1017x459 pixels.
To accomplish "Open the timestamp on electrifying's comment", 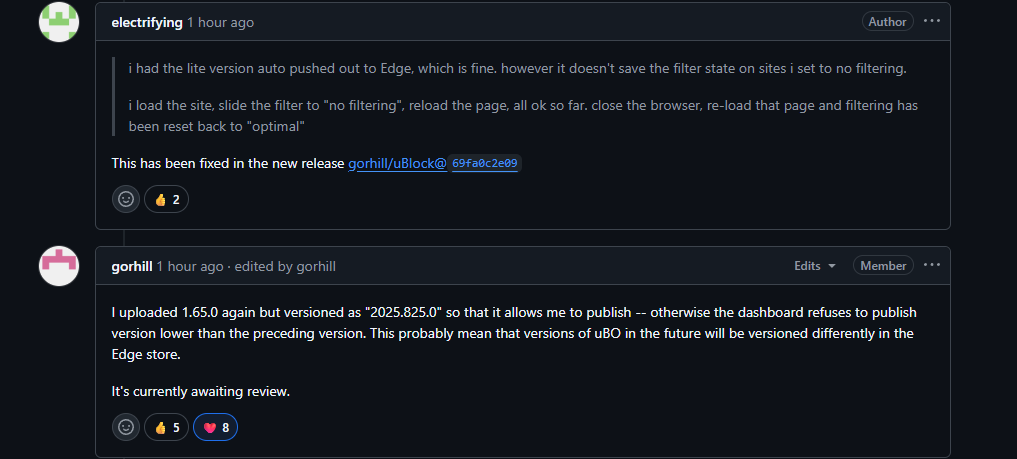I will click(220, 22).
